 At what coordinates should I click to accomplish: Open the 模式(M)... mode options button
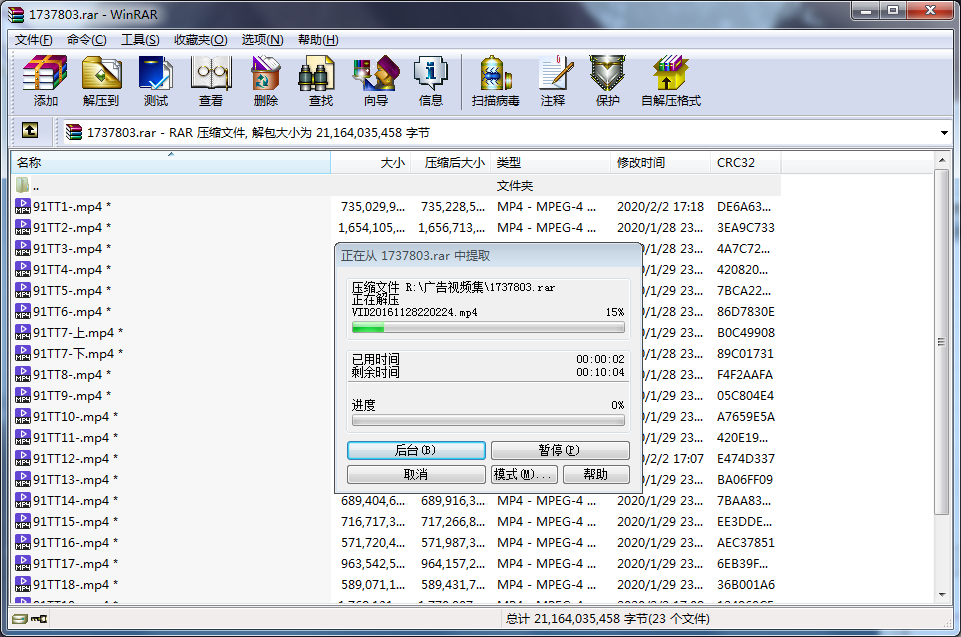point(524,475)
